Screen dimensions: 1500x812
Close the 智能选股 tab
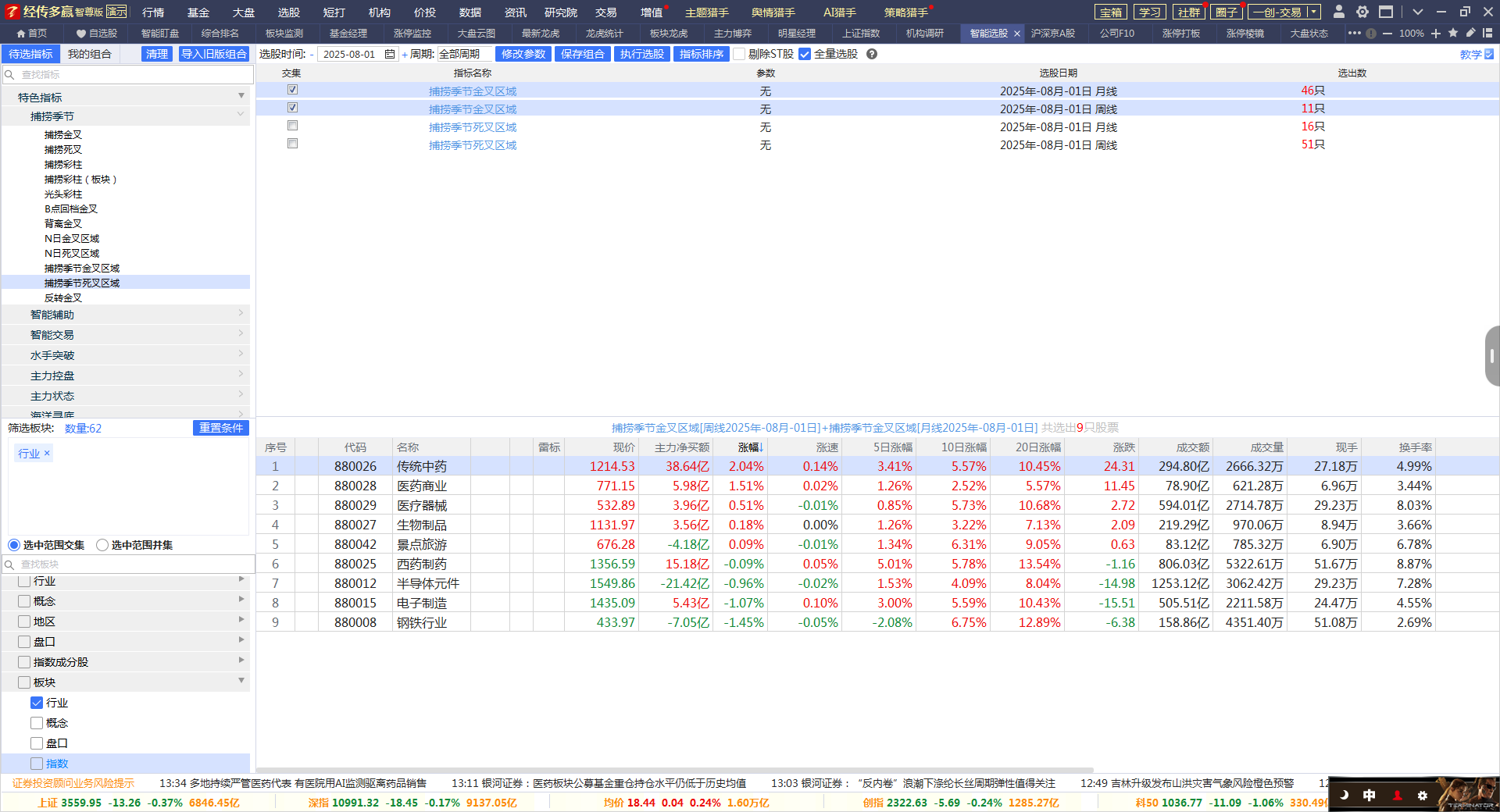coord(1017,34)
